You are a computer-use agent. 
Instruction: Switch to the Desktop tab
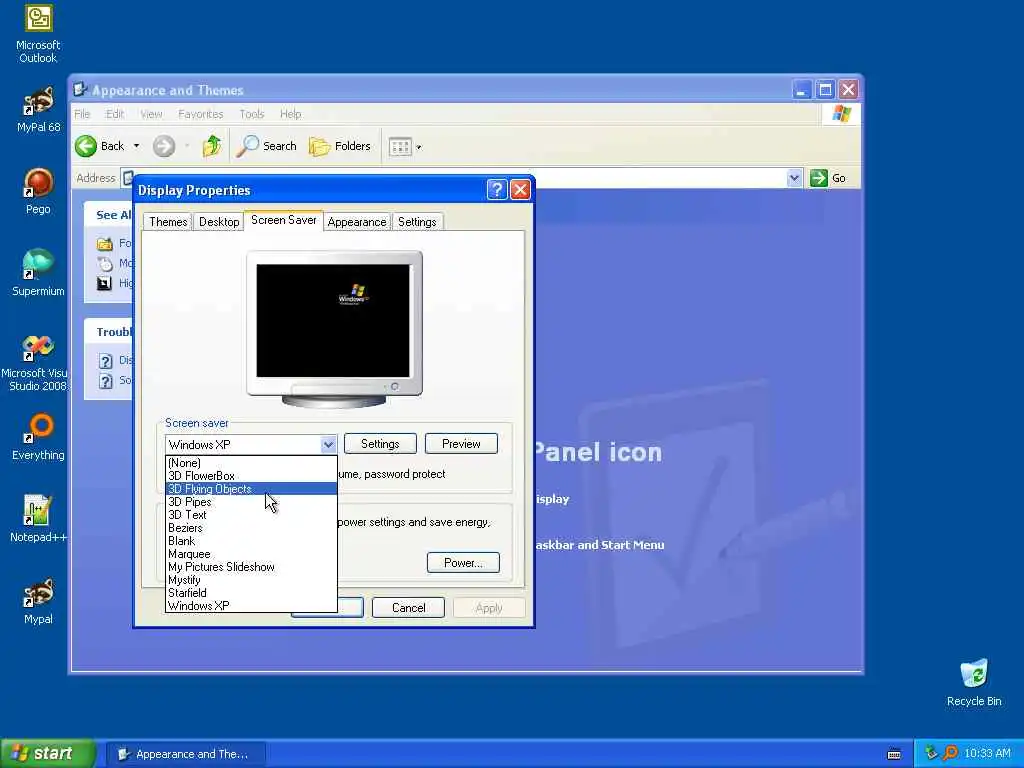(x=219, y=222)
